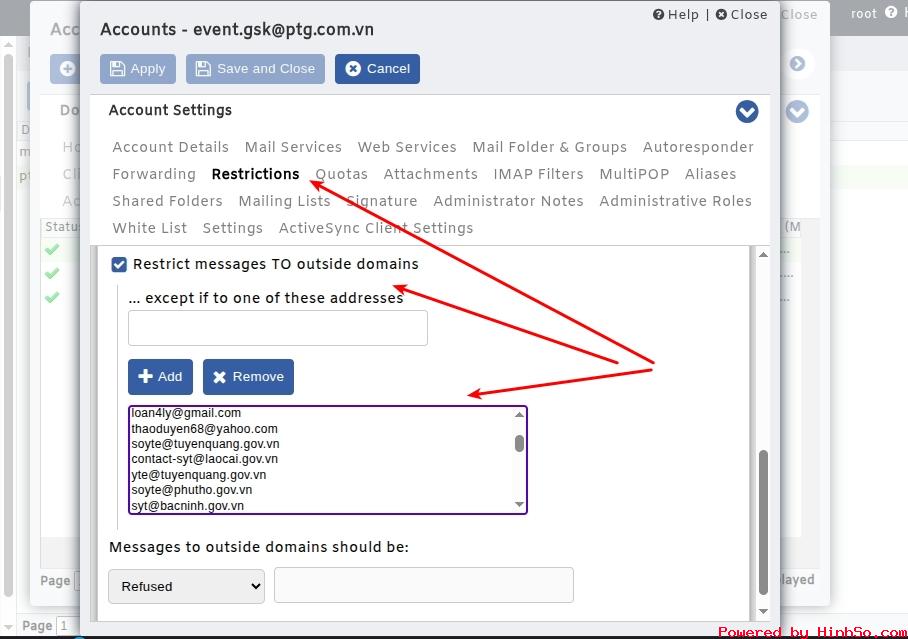
Task: Collapse Account Settings with blue chevron icon
Action: [x=746, y=112]
